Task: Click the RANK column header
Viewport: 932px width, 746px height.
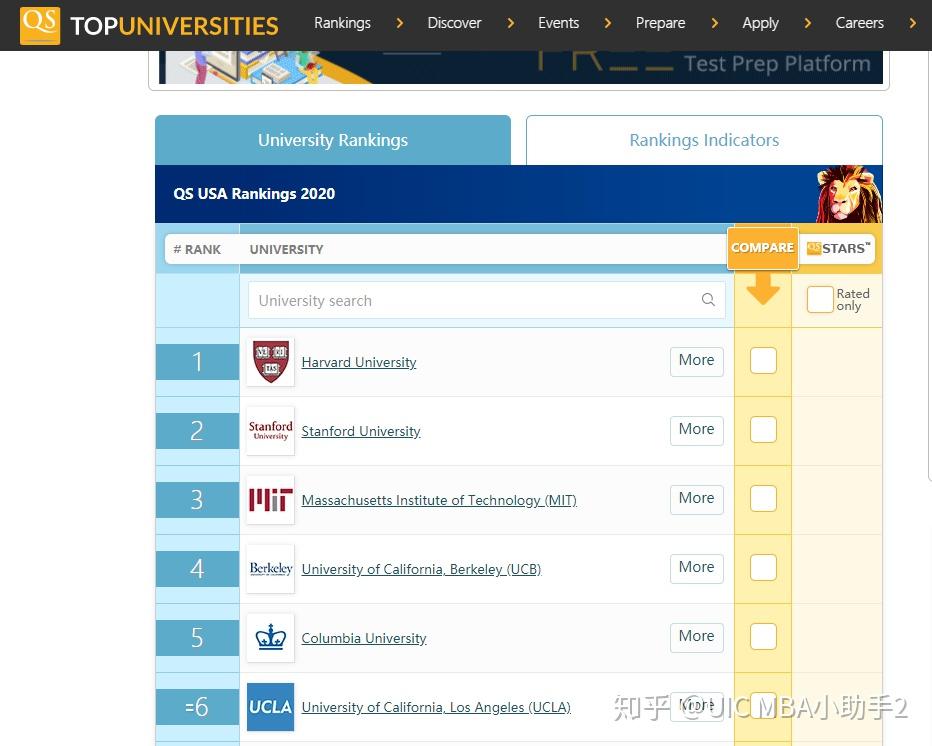Action: point(197,250)
